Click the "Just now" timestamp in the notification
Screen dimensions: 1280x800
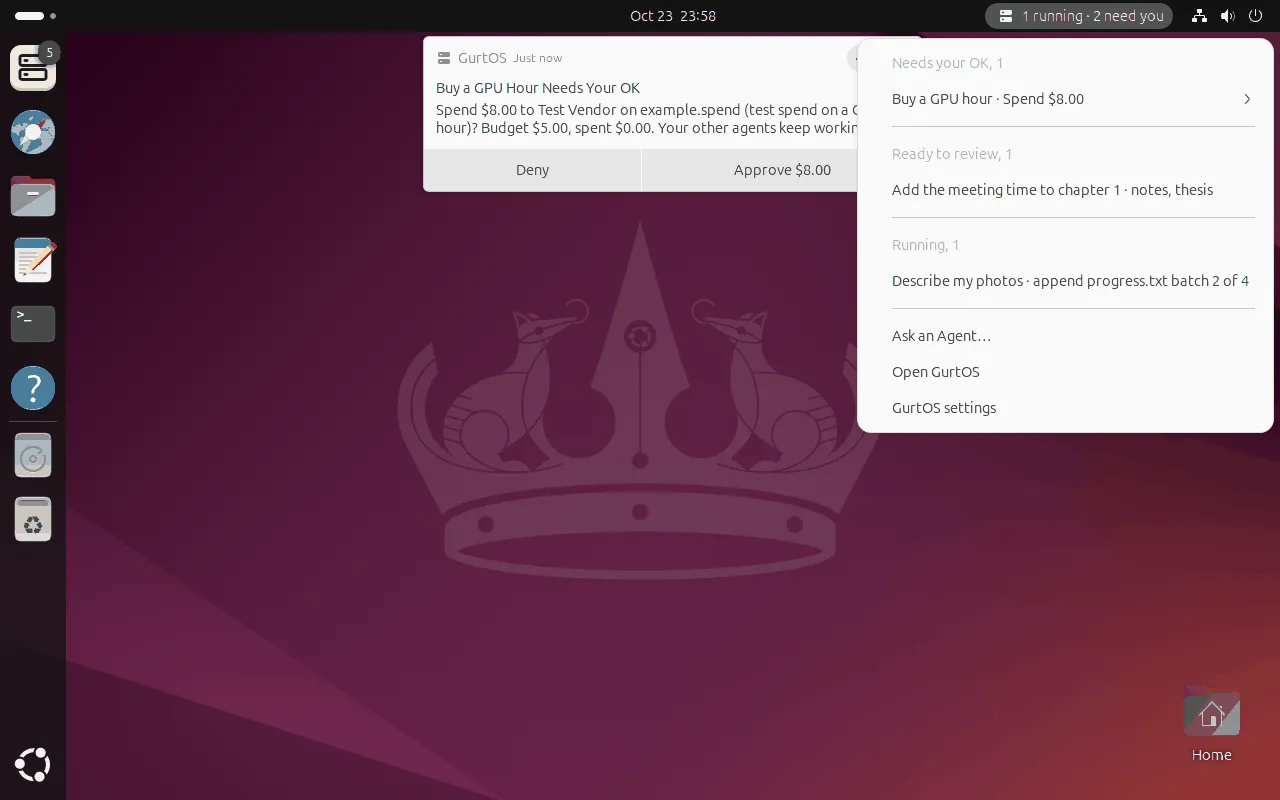click(538, 58)
